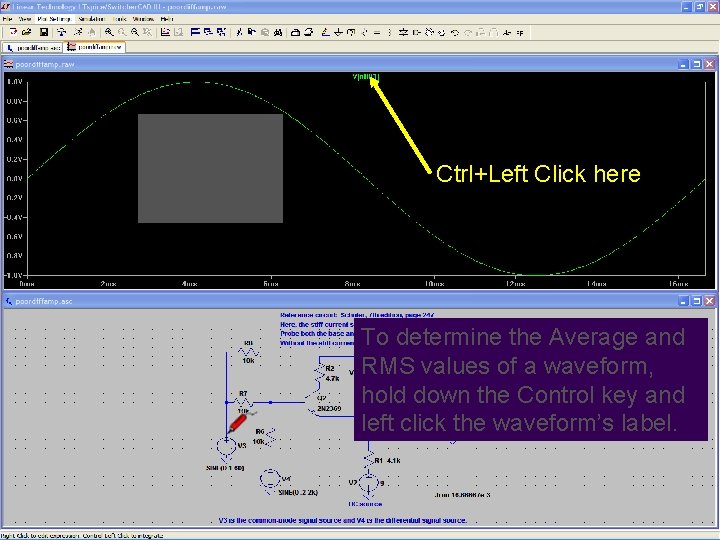Image resolution: width=720 pixels, height=540 pixels.
Task: Click the close all windows toolbar icon
Action: 221,32
